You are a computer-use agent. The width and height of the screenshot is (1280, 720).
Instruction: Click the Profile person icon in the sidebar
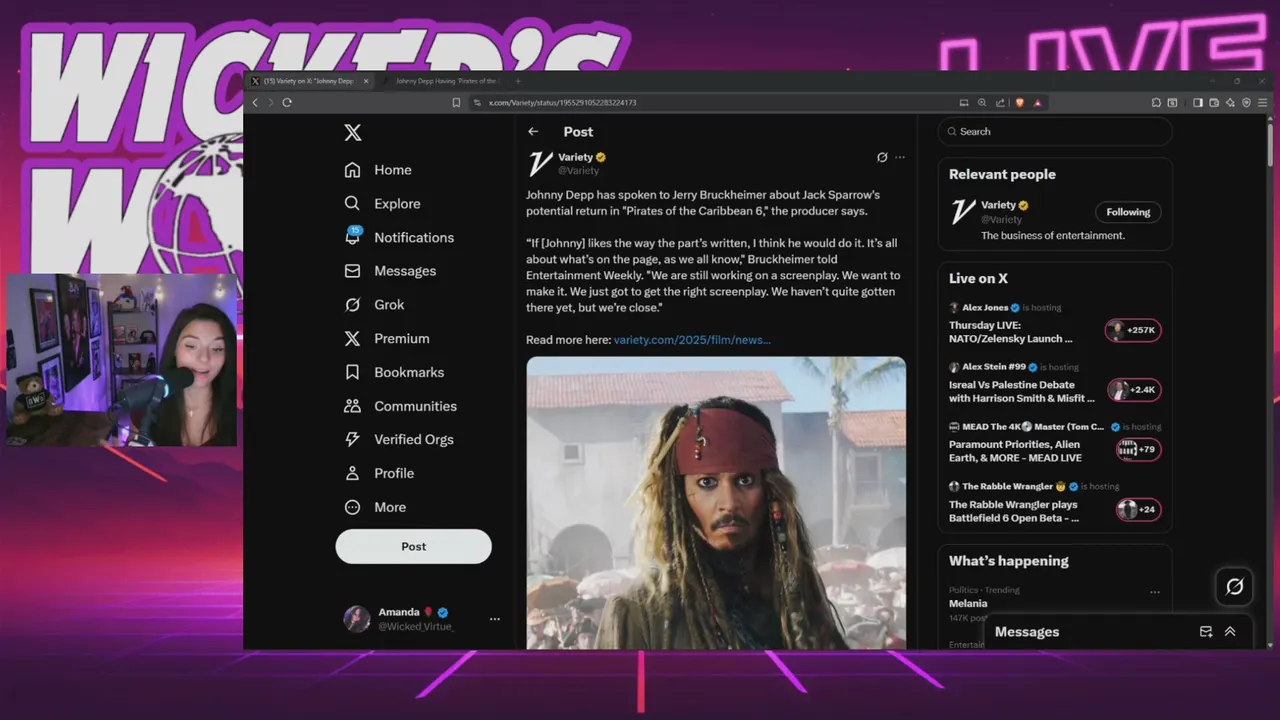[x=352, y=473]
